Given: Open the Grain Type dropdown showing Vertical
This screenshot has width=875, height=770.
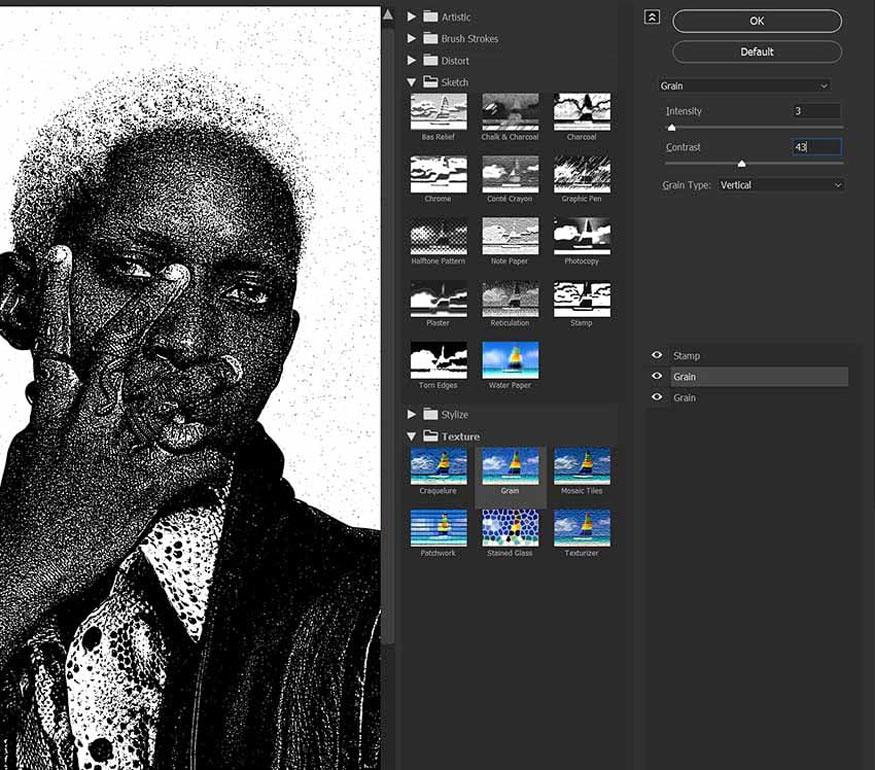Looking at the screenshot, I should coord(781,185).
